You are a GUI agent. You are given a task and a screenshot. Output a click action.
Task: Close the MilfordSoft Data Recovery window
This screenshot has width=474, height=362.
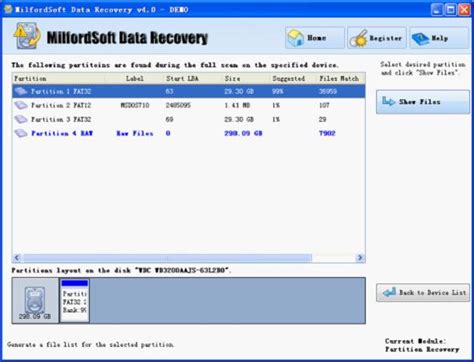pyautogui.click(x=464, y=10)
